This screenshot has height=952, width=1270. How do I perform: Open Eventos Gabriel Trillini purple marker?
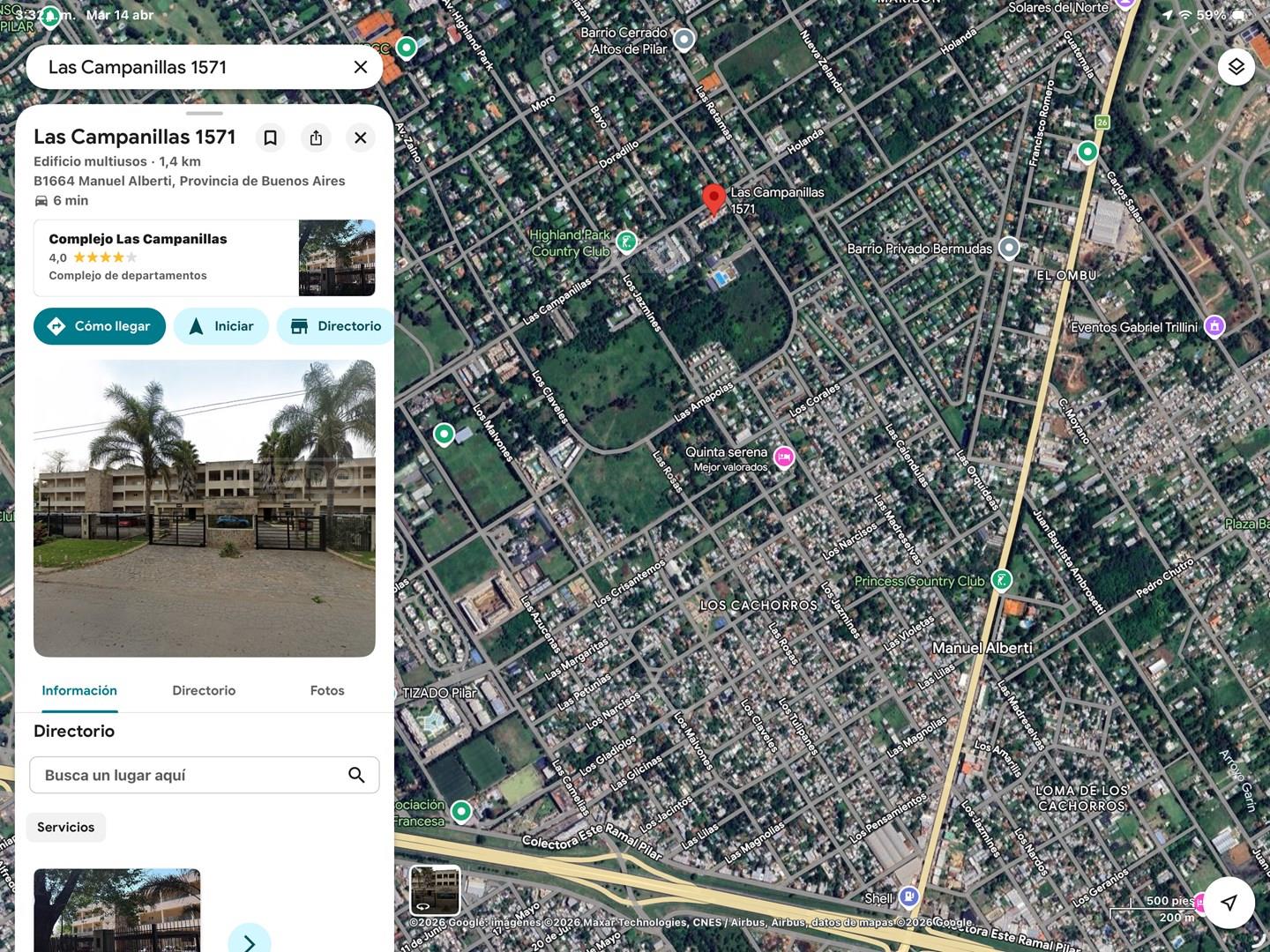coord(1214,326)
